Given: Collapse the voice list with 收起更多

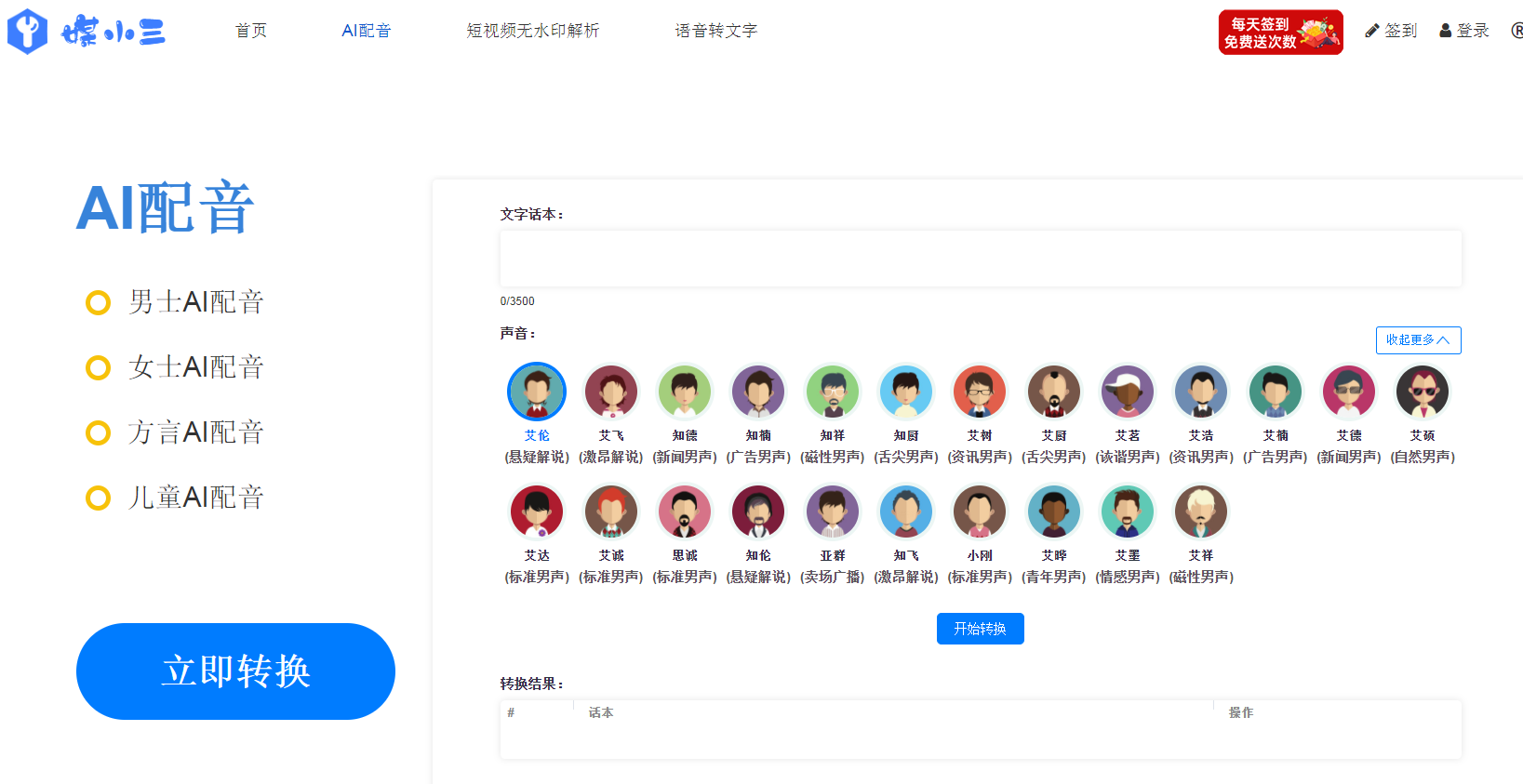Looking at the screenshot, I should pyautogui.click(x=1418, y=340).
